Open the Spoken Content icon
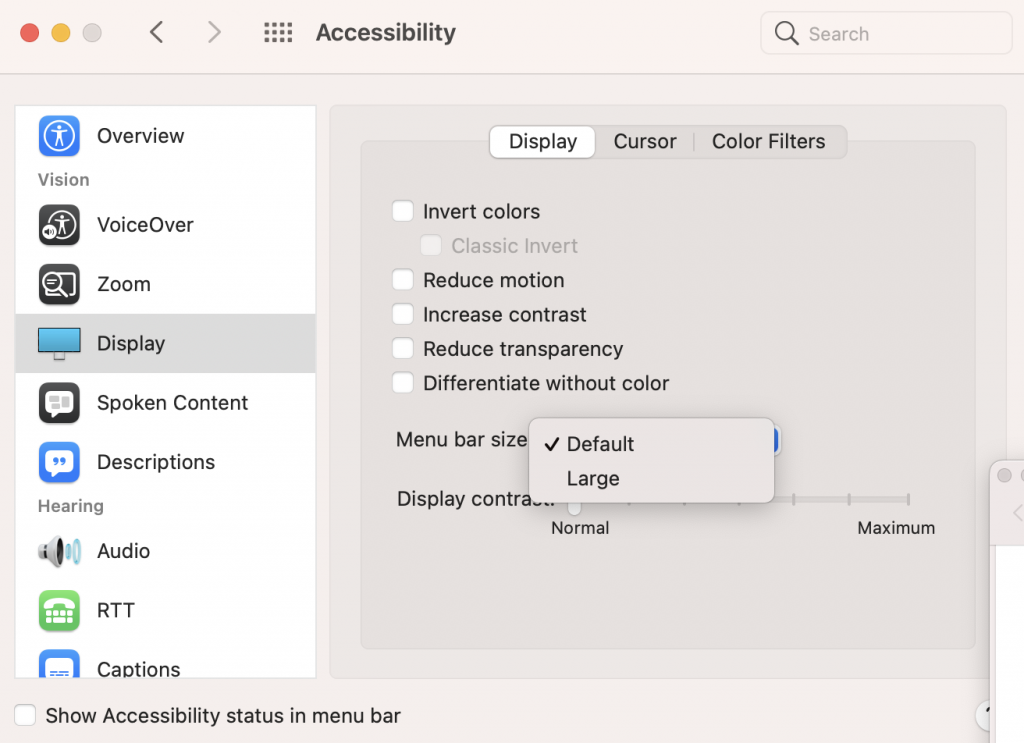The image size is (1024, 743). click(59, 403)
